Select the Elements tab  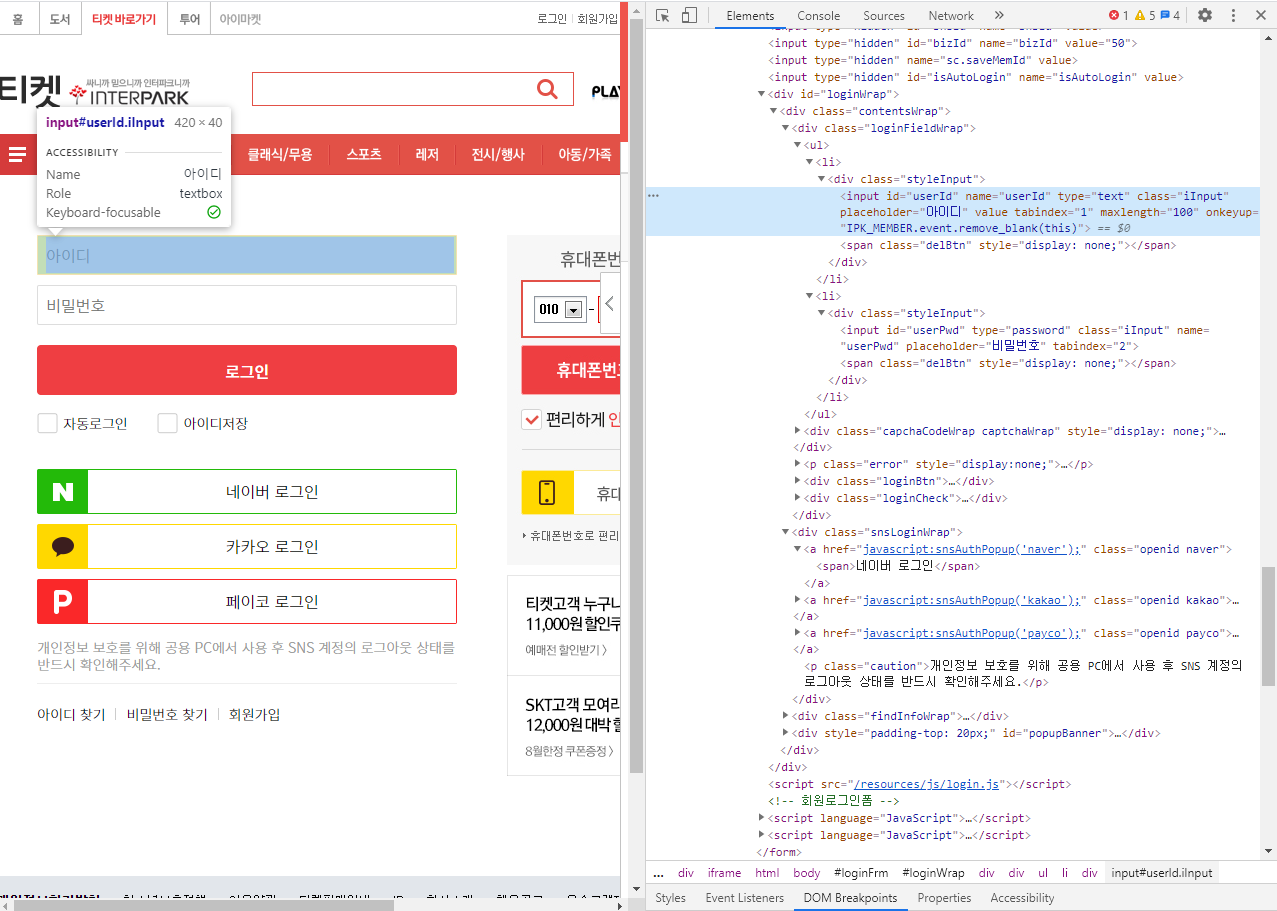(x=751, y=15)
